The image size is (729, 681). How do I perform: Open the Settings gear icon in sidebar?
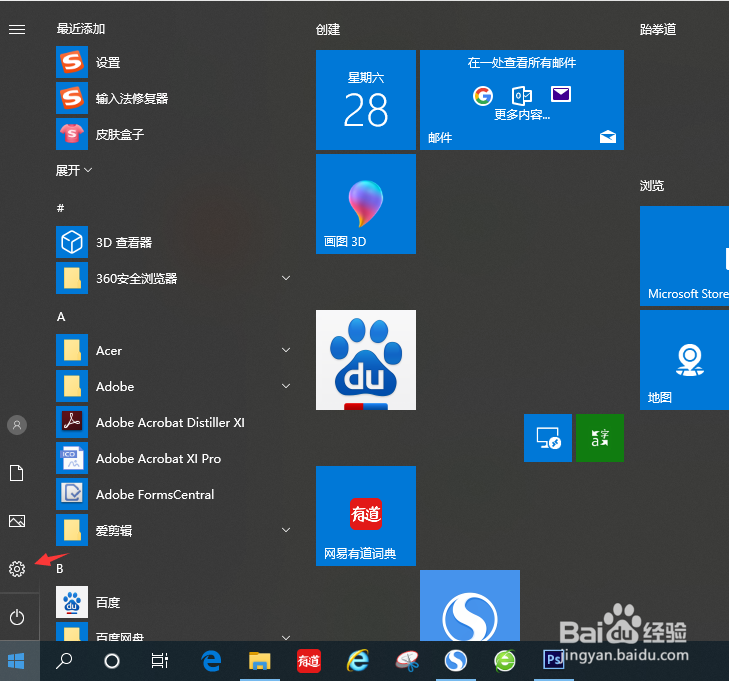(x=17, y=569)
